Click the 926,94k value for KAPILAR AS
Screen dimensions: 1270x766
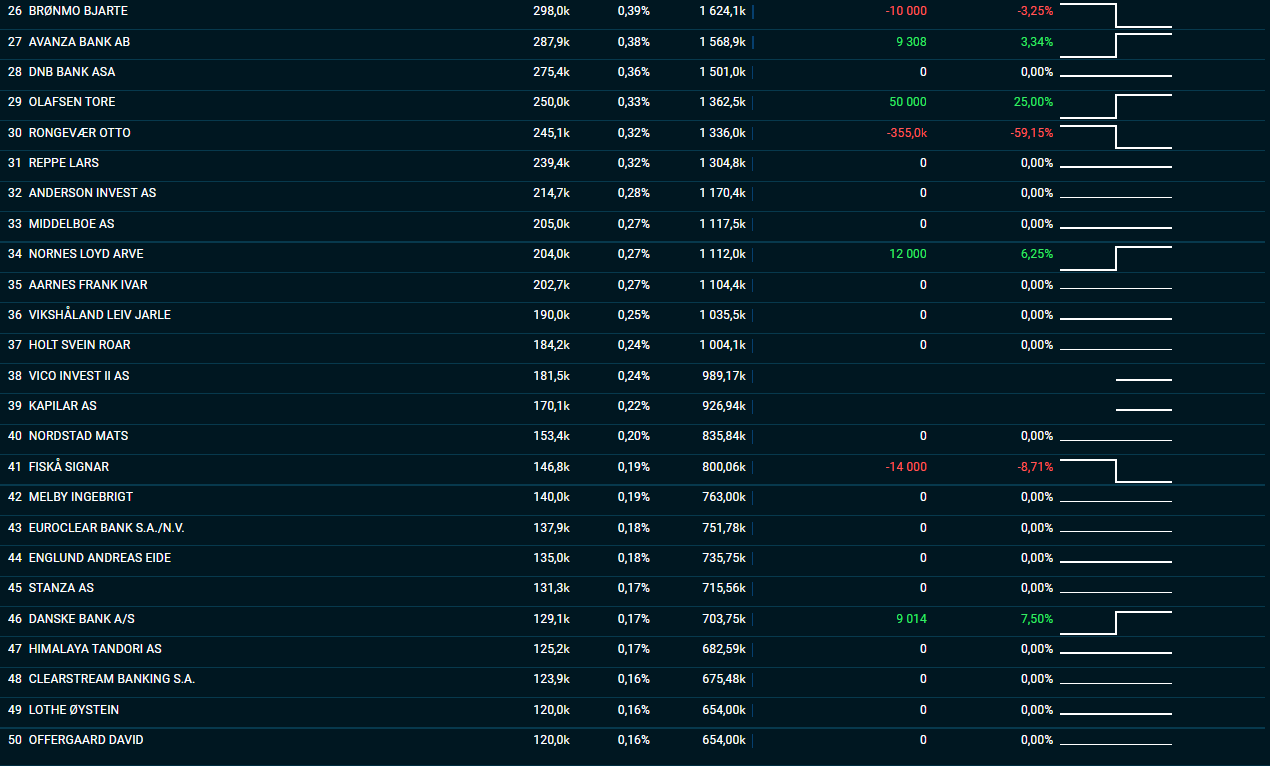coord(724,406)
